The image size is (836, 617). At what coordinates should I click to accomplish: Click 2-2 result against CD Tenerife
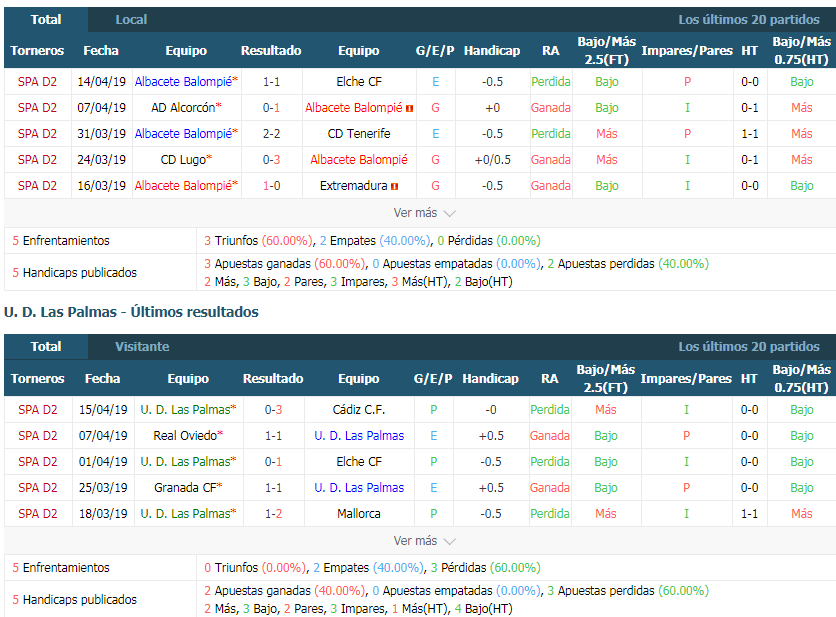(x=271, y=133)
